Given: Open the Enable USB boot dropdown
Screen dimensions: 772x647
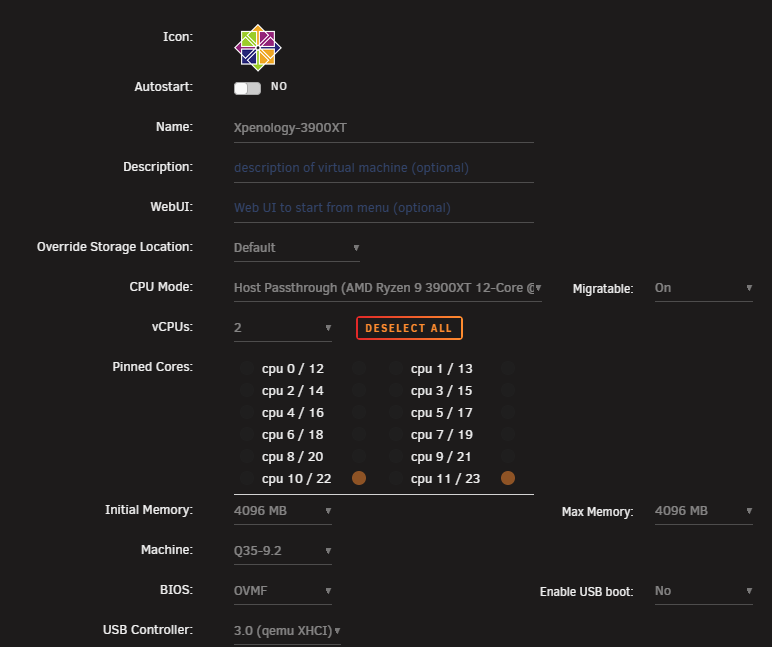Looking at the screenshot, I should click(x=704, y=591).
